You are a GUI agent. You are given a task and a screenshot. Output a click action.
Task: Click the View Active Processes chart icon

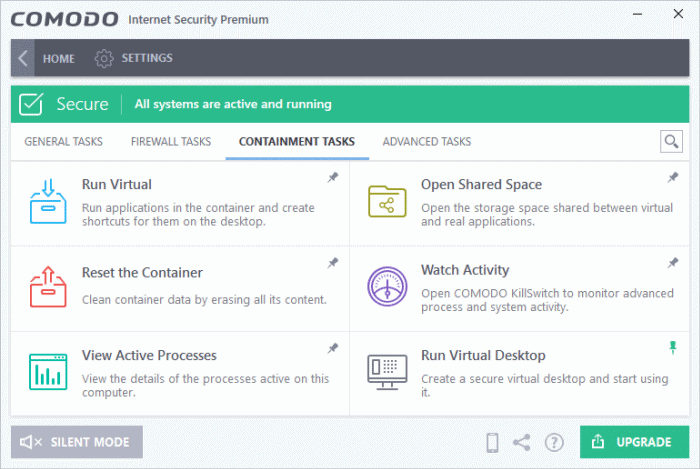[x=48, y=372]
